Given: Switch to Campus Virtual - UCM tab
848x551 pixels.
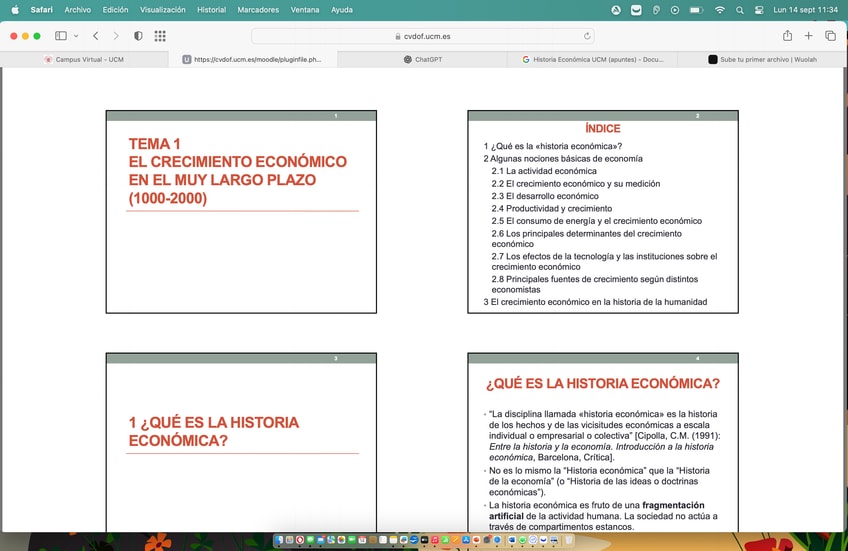Looking at the screenshot, I should point(84,59).
